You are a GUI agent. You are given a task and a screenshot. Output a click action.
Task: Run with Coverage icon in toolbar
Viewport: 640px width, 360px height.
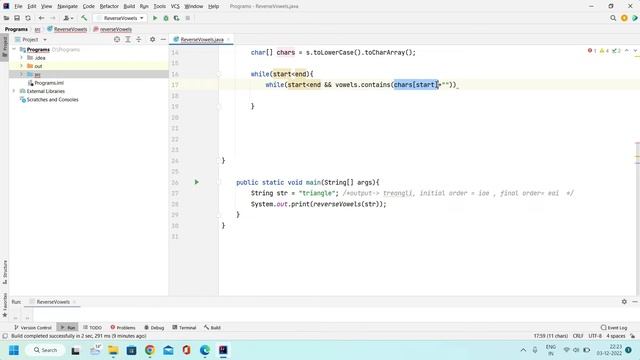(176, 18)
